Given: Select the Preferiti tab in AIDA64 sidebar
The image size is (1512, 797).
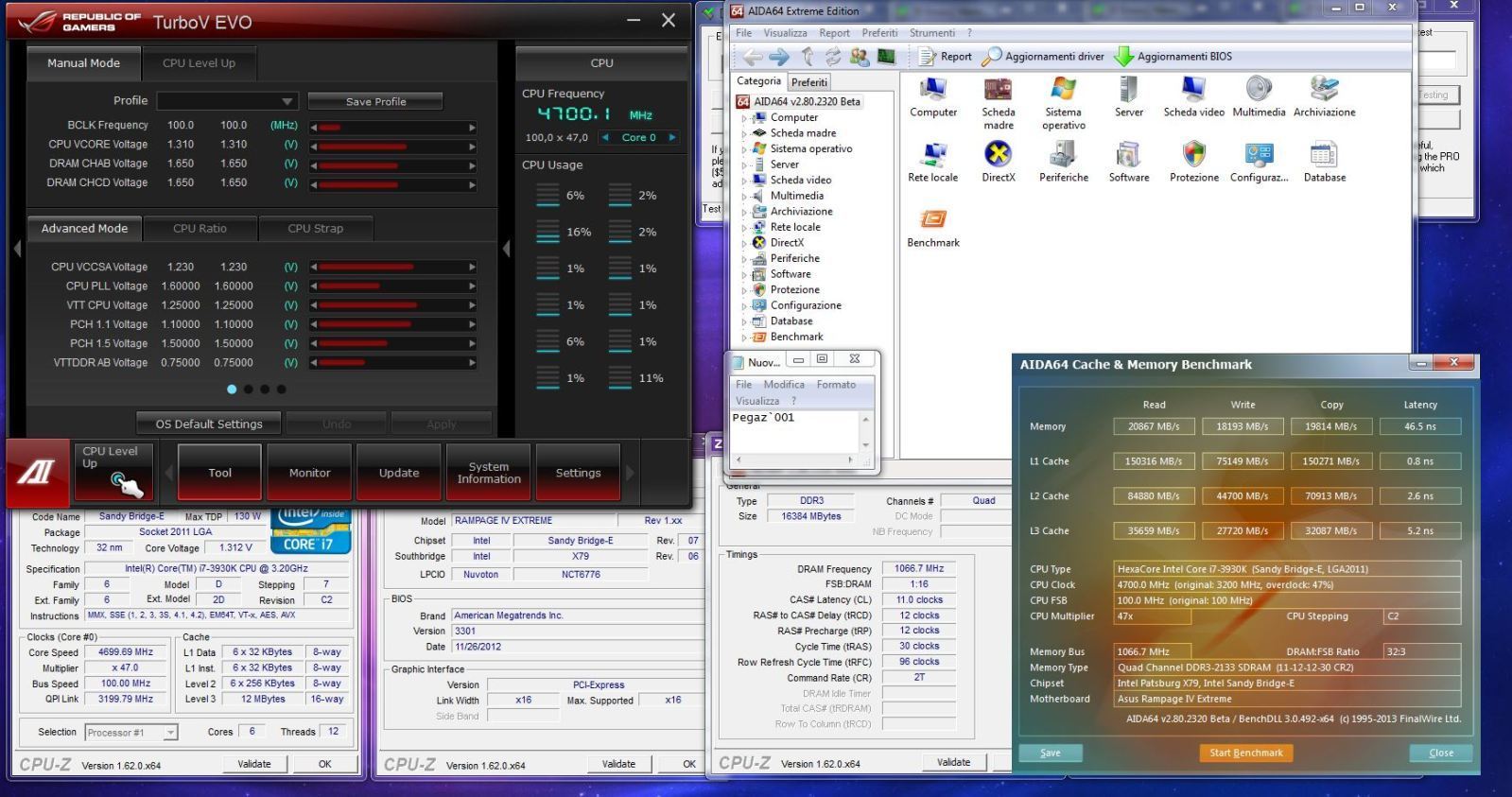Looking at the screenshot, I should (809, 82).
